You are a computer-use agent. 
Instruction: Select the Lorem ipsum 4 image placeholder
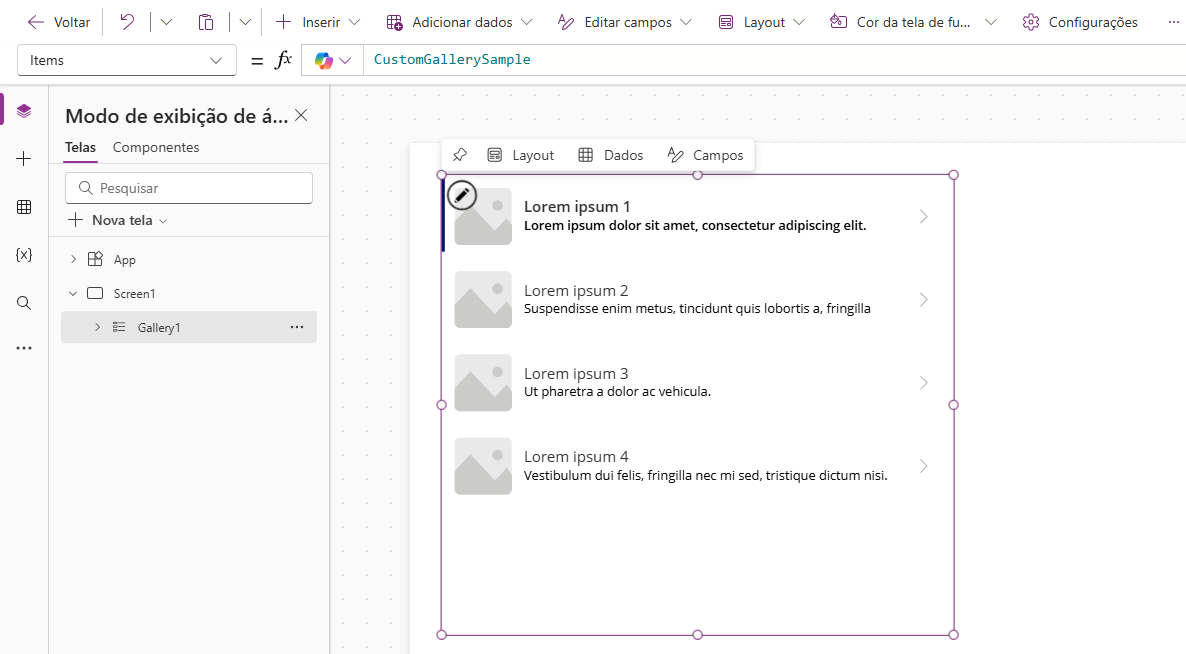pos(483,466)
